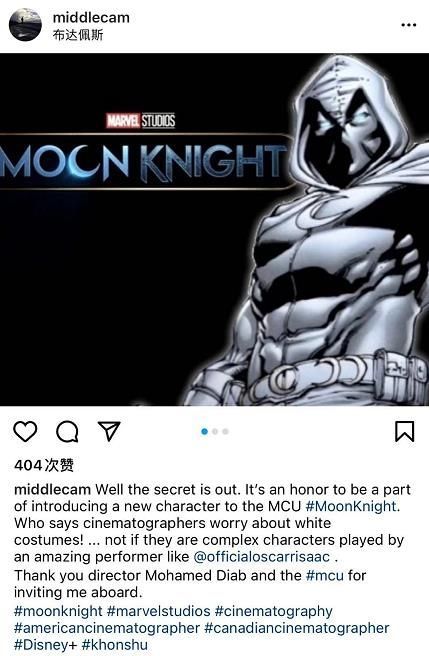Image resolution: width=429 pixels, height=656 pixels.
Task: Save the post with the bookmark icon
Action: (x=405, y=431)
